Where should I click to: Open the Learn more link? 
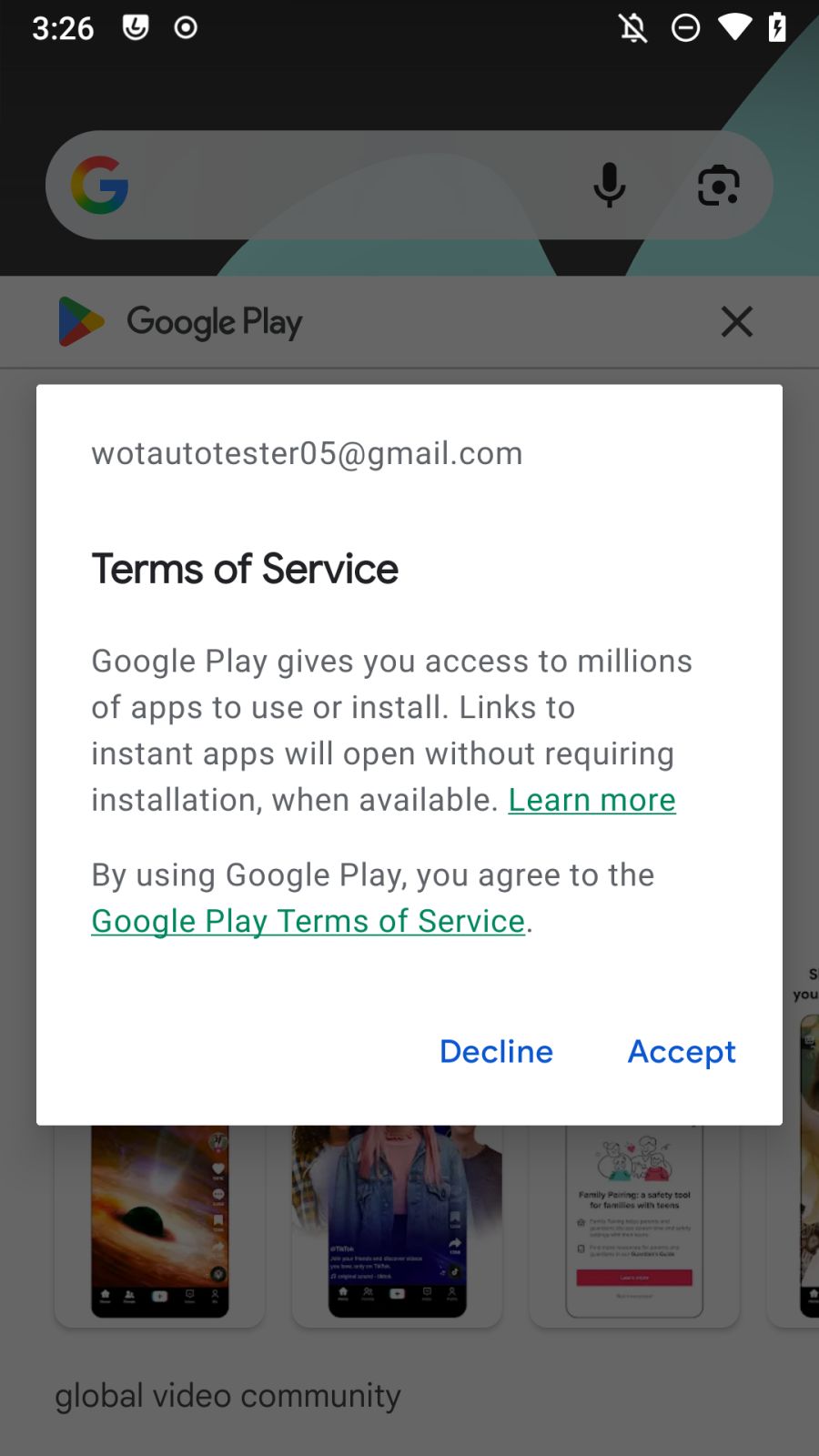coord(591,800)
